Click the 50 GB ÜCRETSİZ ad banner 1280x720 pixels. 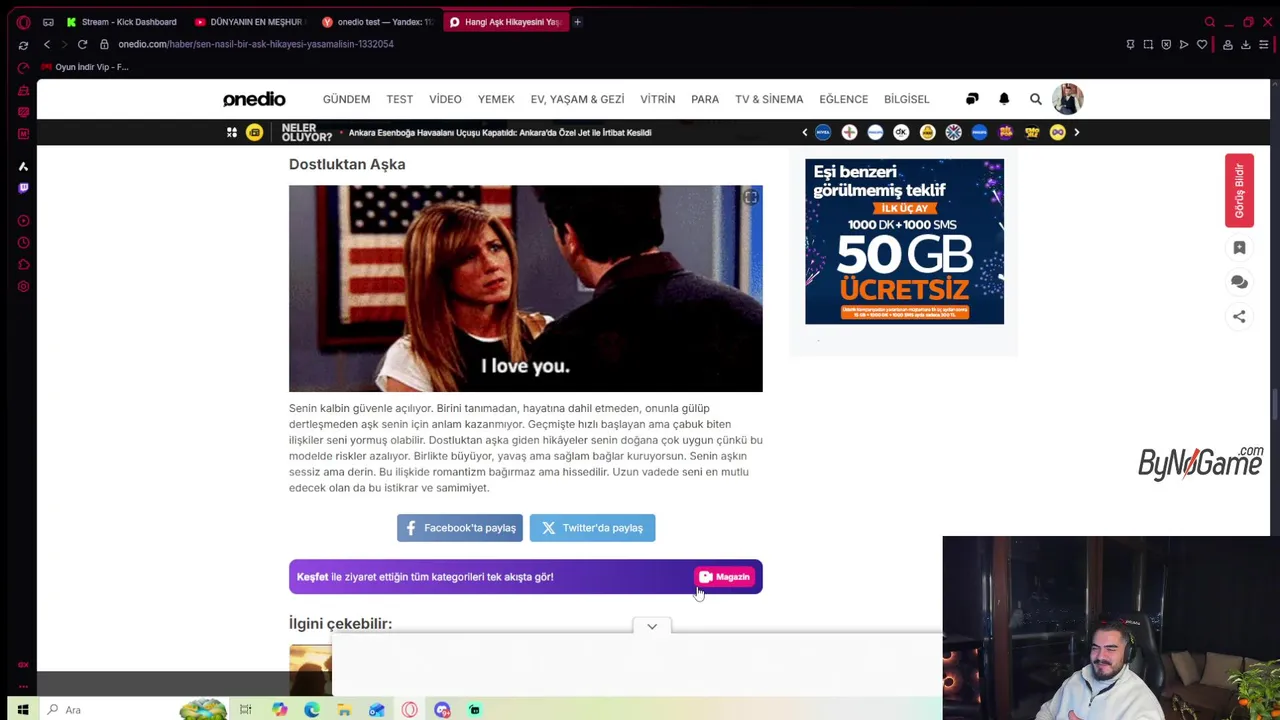pos(904,241)
